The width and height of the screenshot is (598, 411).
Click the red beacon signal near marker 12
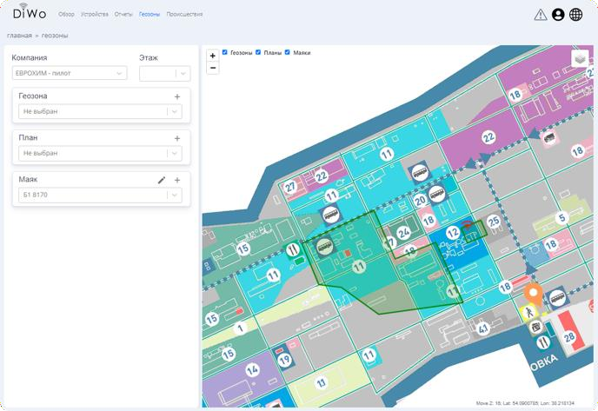[467, 226]
